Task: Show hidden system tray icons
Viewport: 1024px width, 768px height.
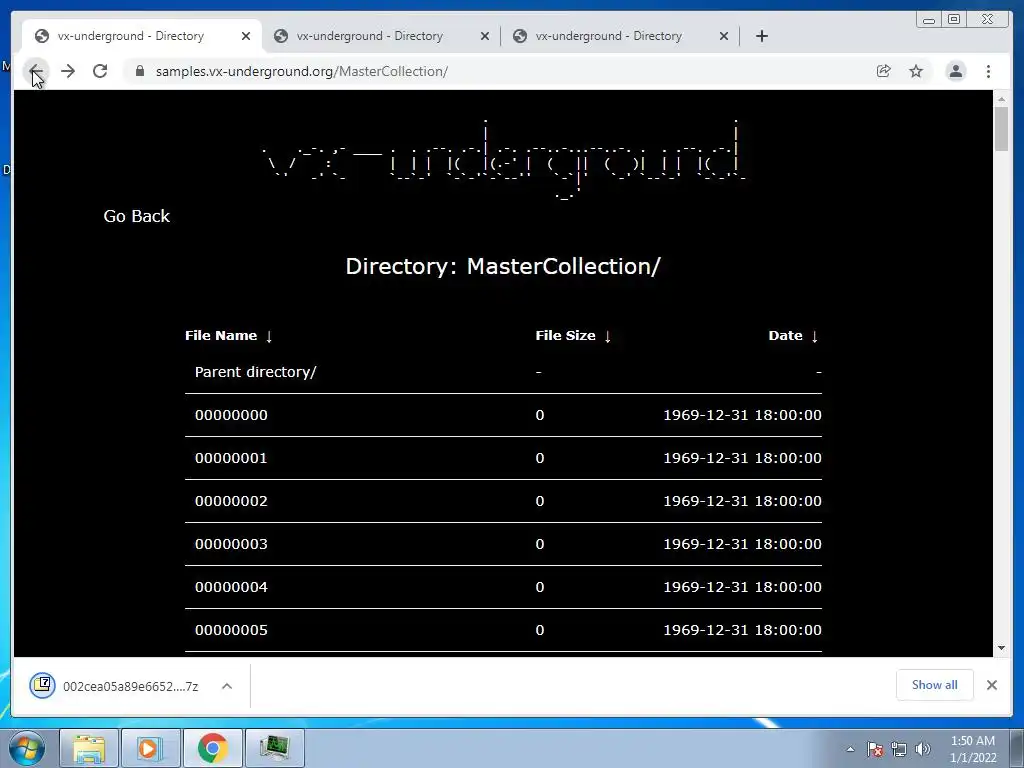Action: [850, 749]
